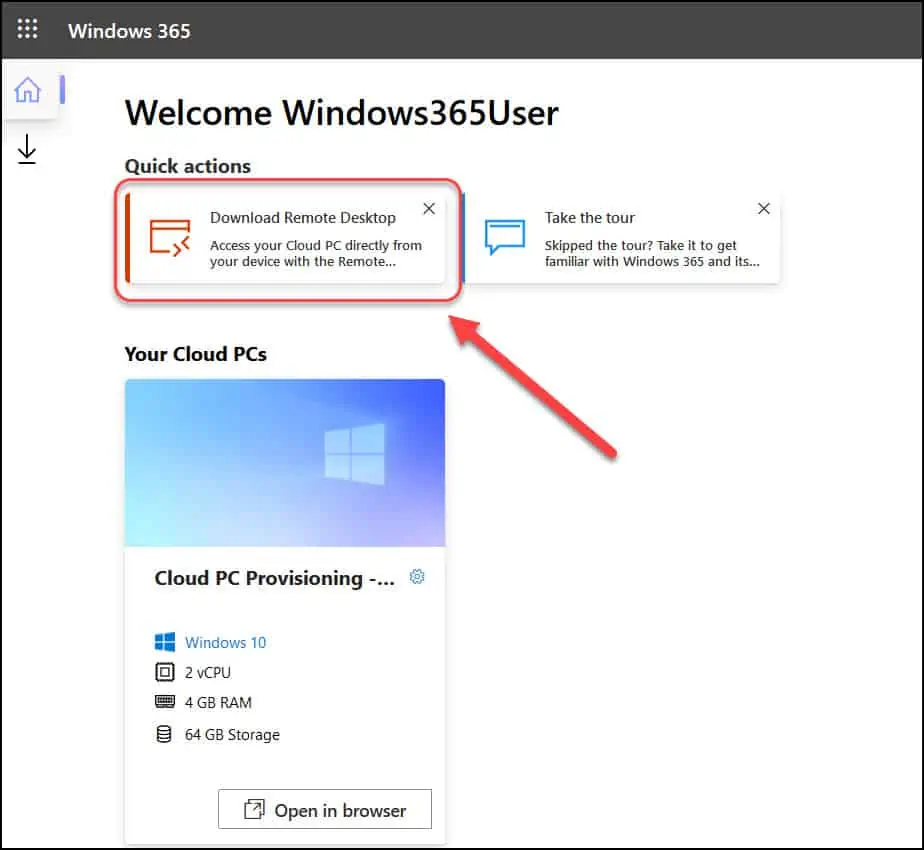
Task: Click the Cloud PC wallpaper thumbnail
Action: click(285, 463)
